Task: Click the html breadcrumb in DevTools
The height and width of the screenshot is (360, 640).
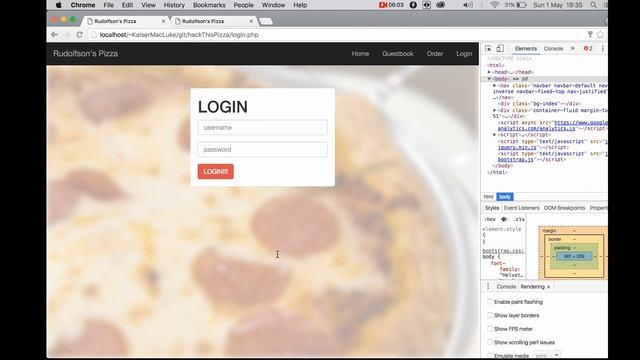Action: tap(489, 197)
